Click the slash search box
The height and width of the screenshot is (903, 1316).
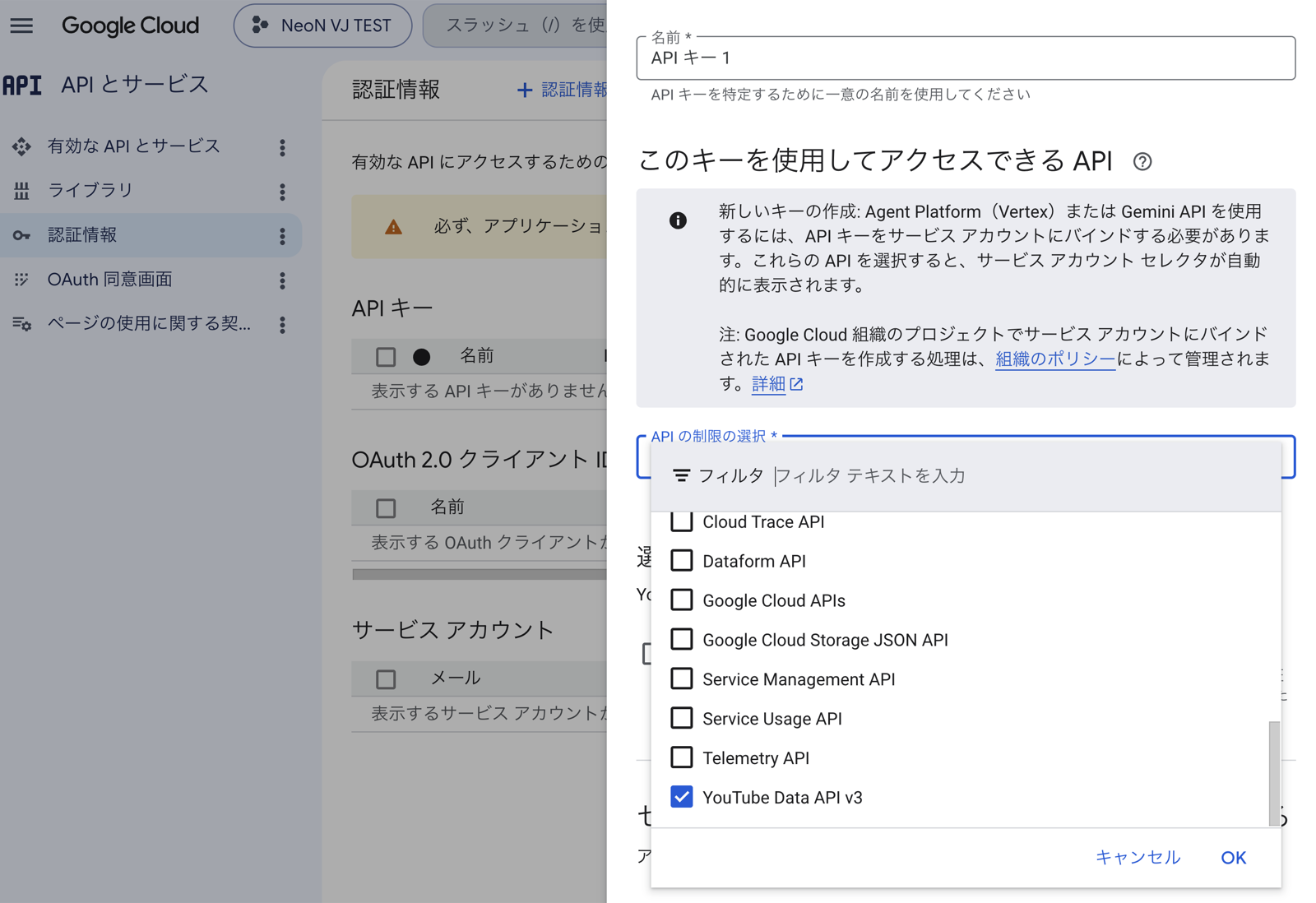[516, 25]
